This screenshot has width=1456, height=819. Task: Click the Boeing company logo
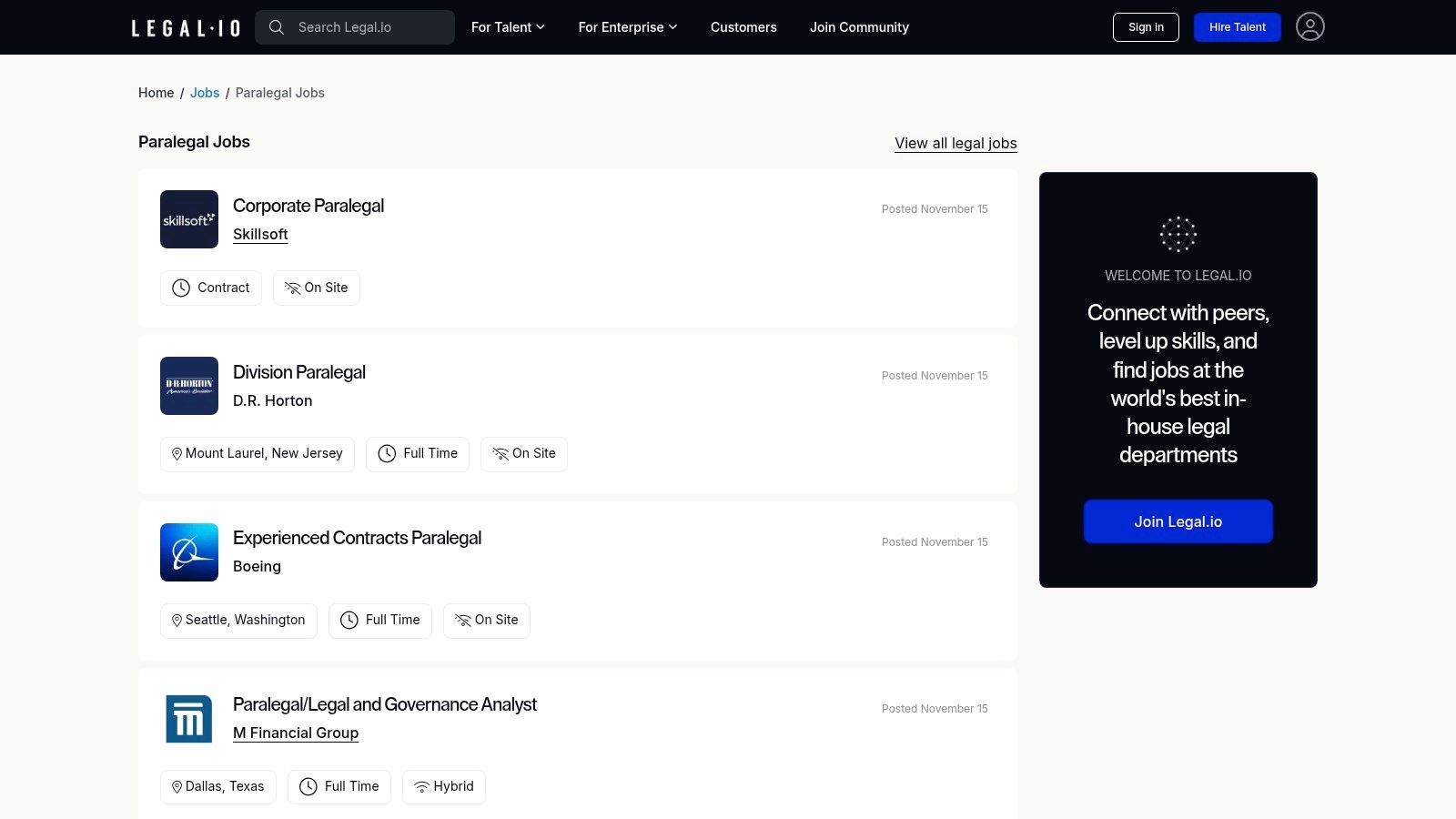pyautogui.click(x=188, y=551)
